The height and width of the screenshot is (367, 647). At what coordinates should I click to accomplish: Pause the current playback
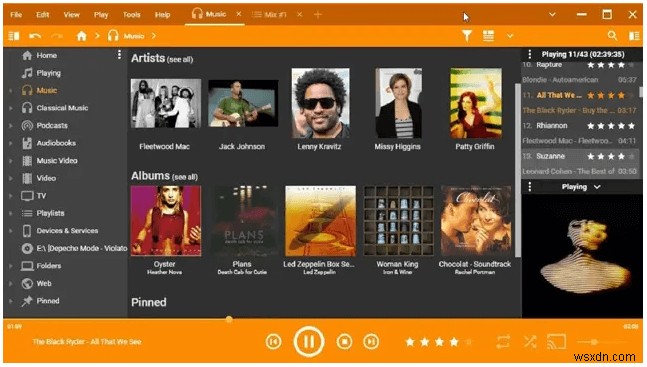click(309, 341)
